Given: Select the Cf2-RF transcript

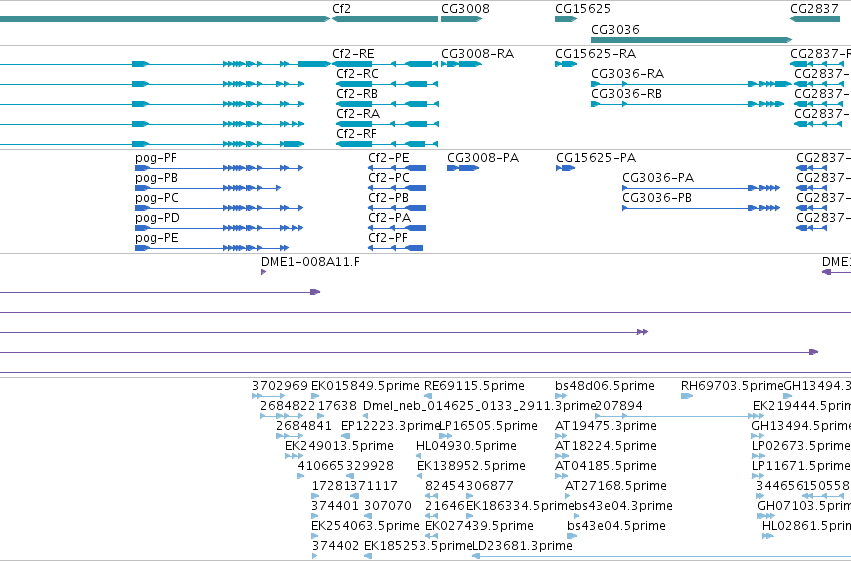Looking at the screenshot, I should 387,144.
